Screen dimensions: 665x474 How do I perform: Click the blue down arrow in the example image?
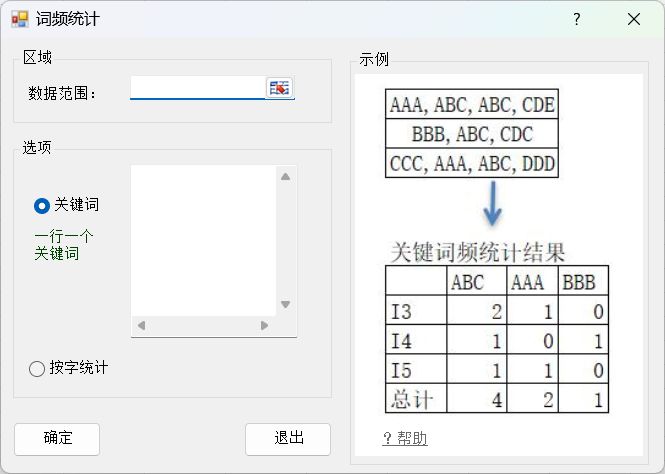coord(492,203)
